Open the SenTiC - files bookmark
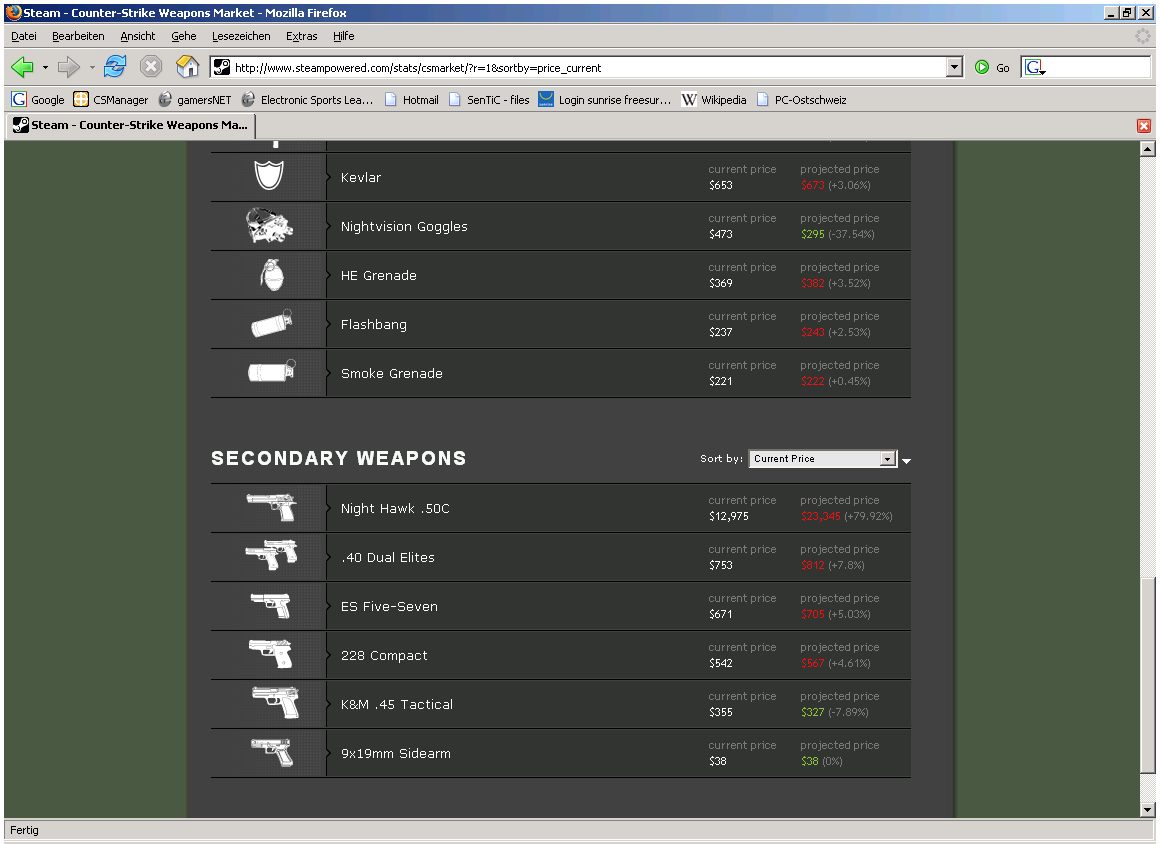Viewport: 1160px width, 844px height. click(x=488, y=99)
